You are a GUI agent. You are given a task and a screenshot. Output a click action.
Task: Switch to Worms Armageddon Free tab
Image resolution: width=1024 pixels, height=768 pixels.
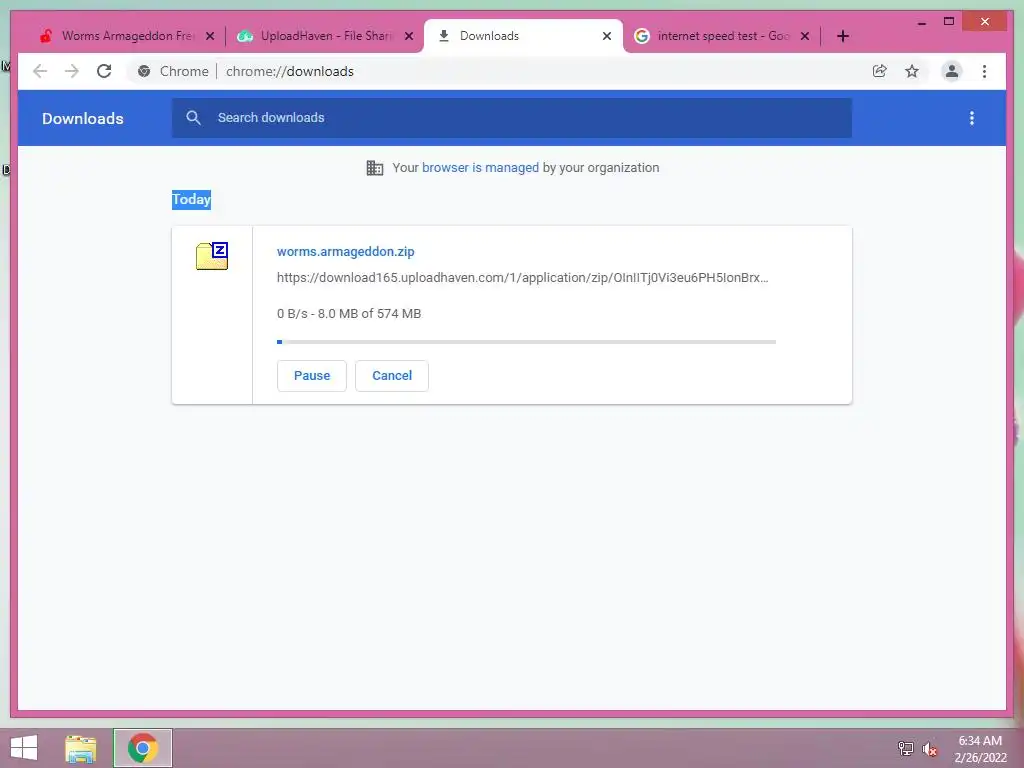(x=127, y=36)
